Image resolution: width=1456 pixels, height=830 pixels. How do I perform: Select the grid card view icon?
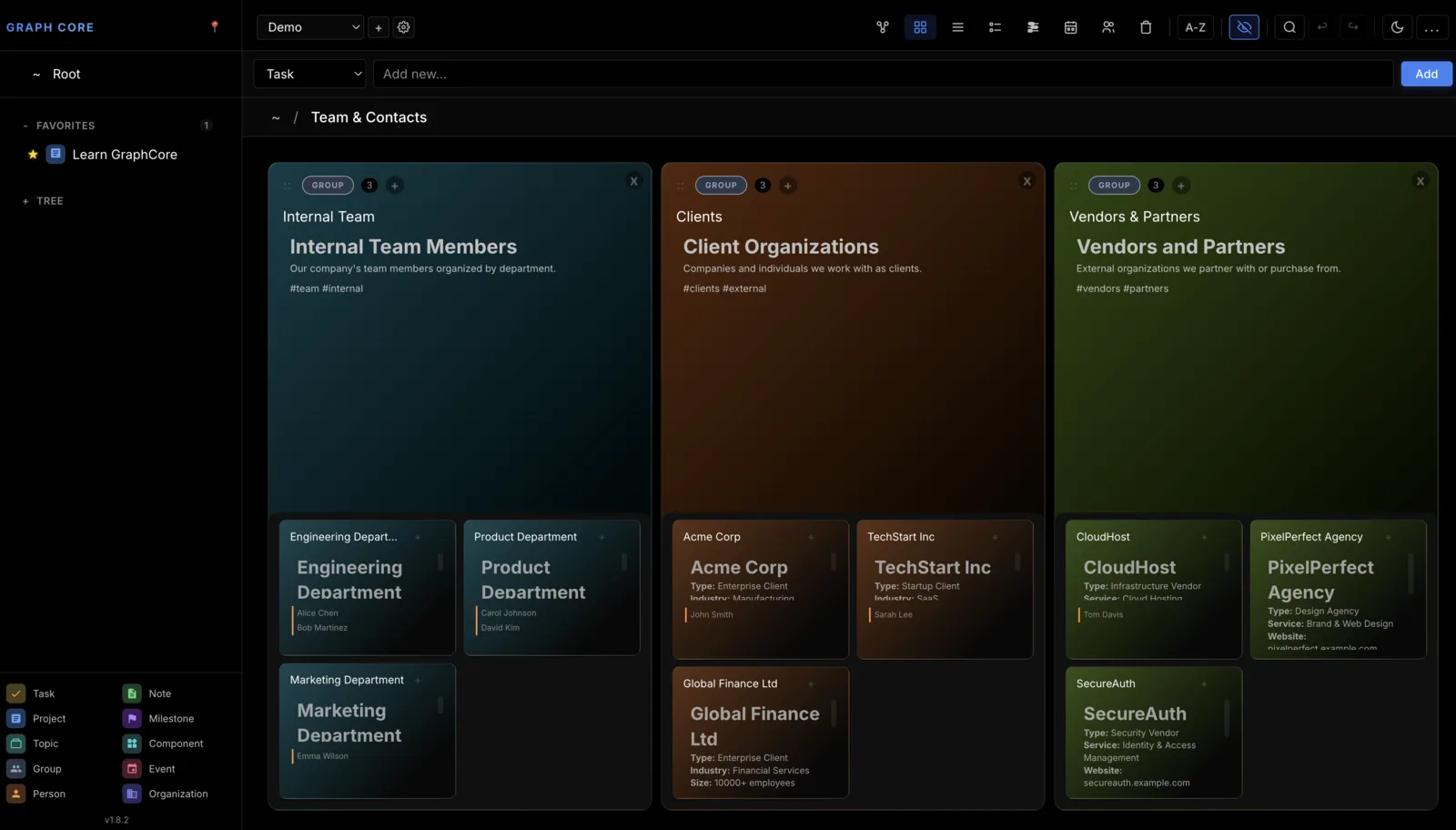[920, 27]
